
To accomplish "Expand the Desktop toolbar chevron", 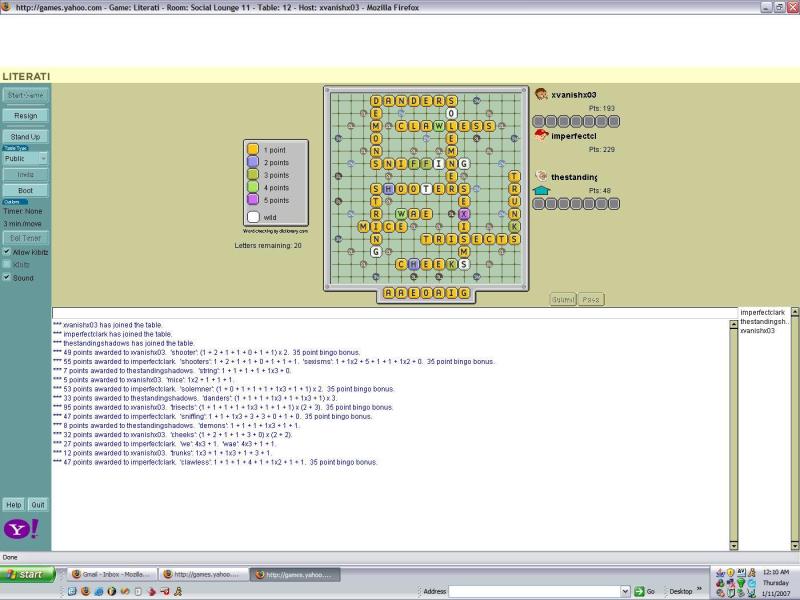I will click(x=700, y=591).
